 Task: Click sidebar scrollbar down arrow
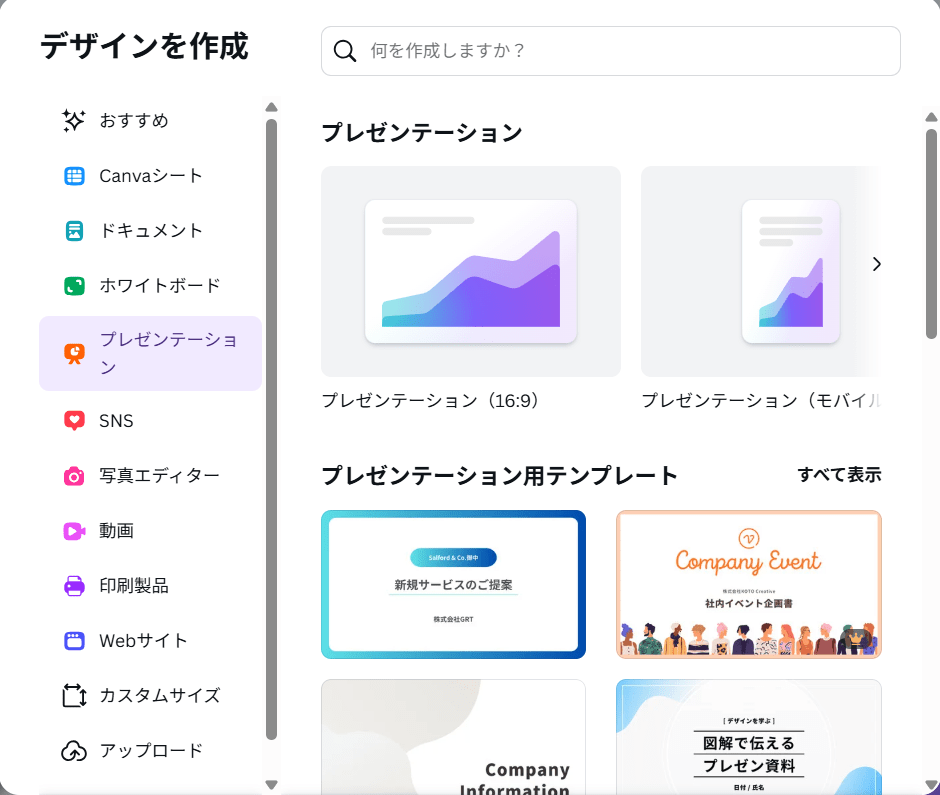click(272, 785)
